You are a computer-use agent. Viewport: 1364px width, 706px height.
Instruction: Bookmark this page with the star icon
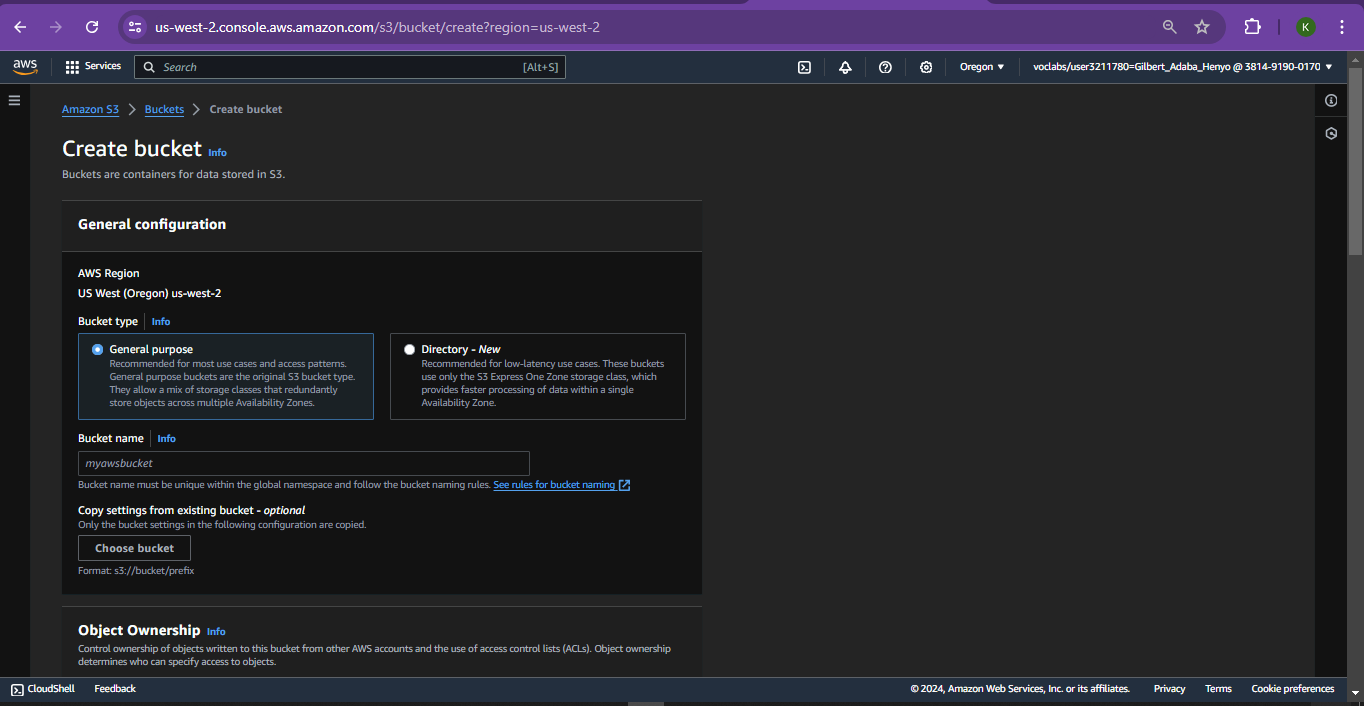click(x=1202, y=27)
